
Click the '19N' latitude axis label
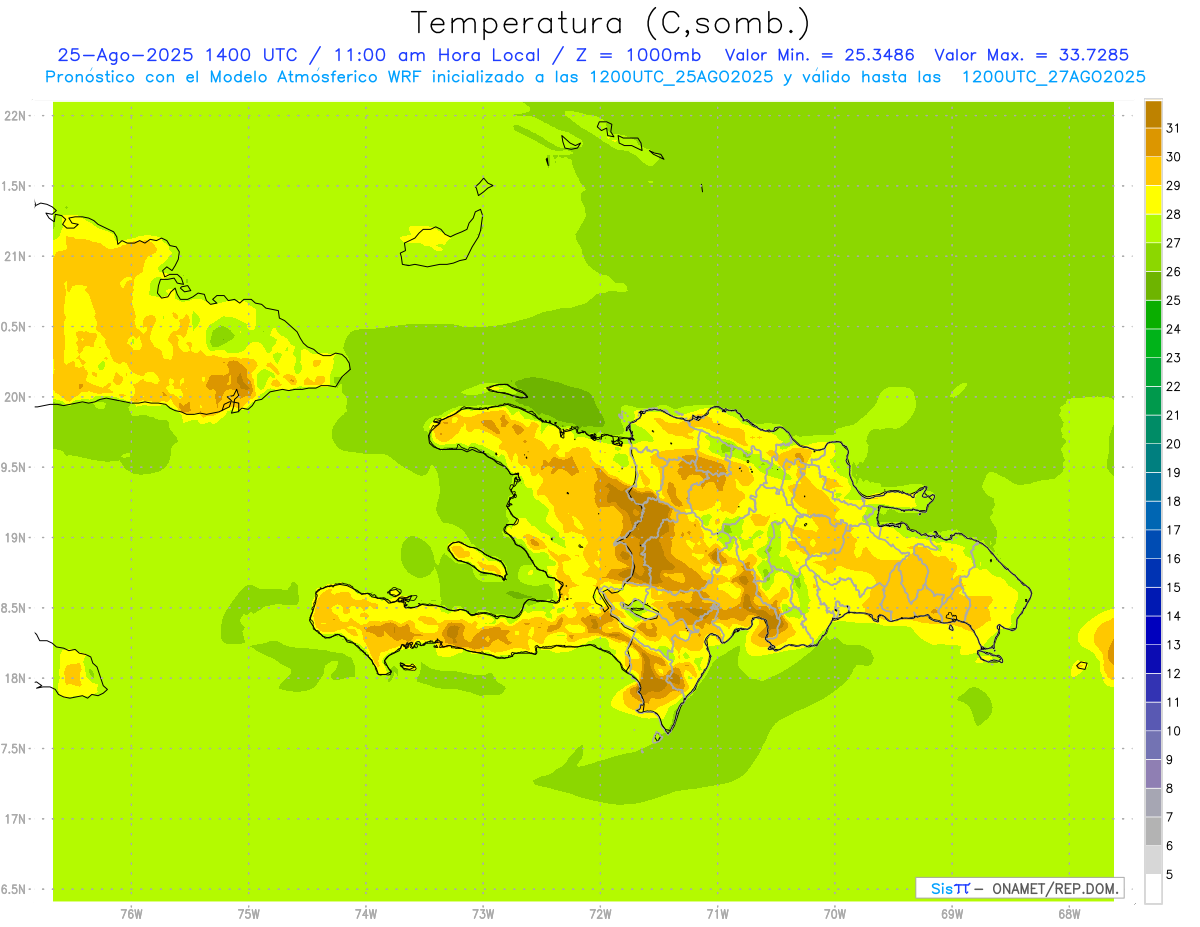15,537
